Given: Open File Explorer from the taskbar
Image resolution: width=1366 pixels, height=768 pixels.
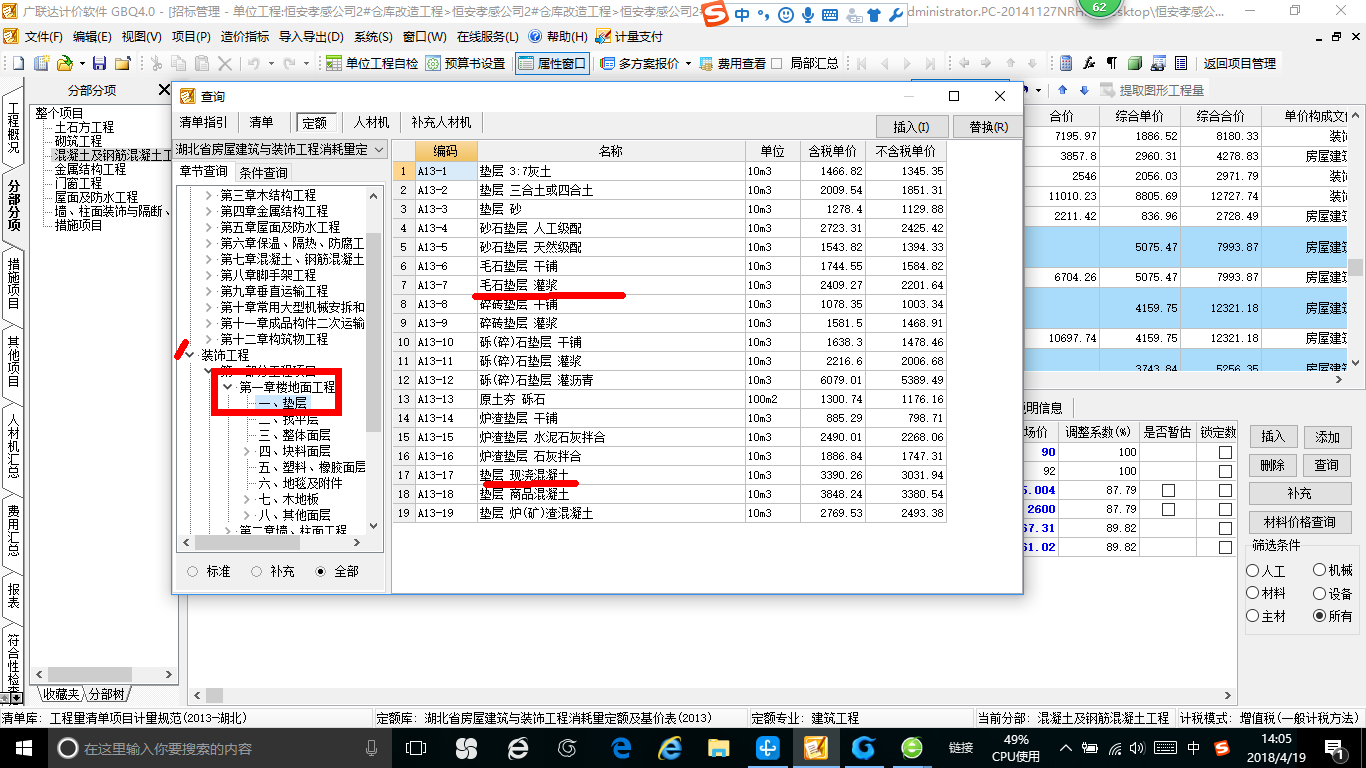Looking at the screenshot, I should (x=718, y=747).
